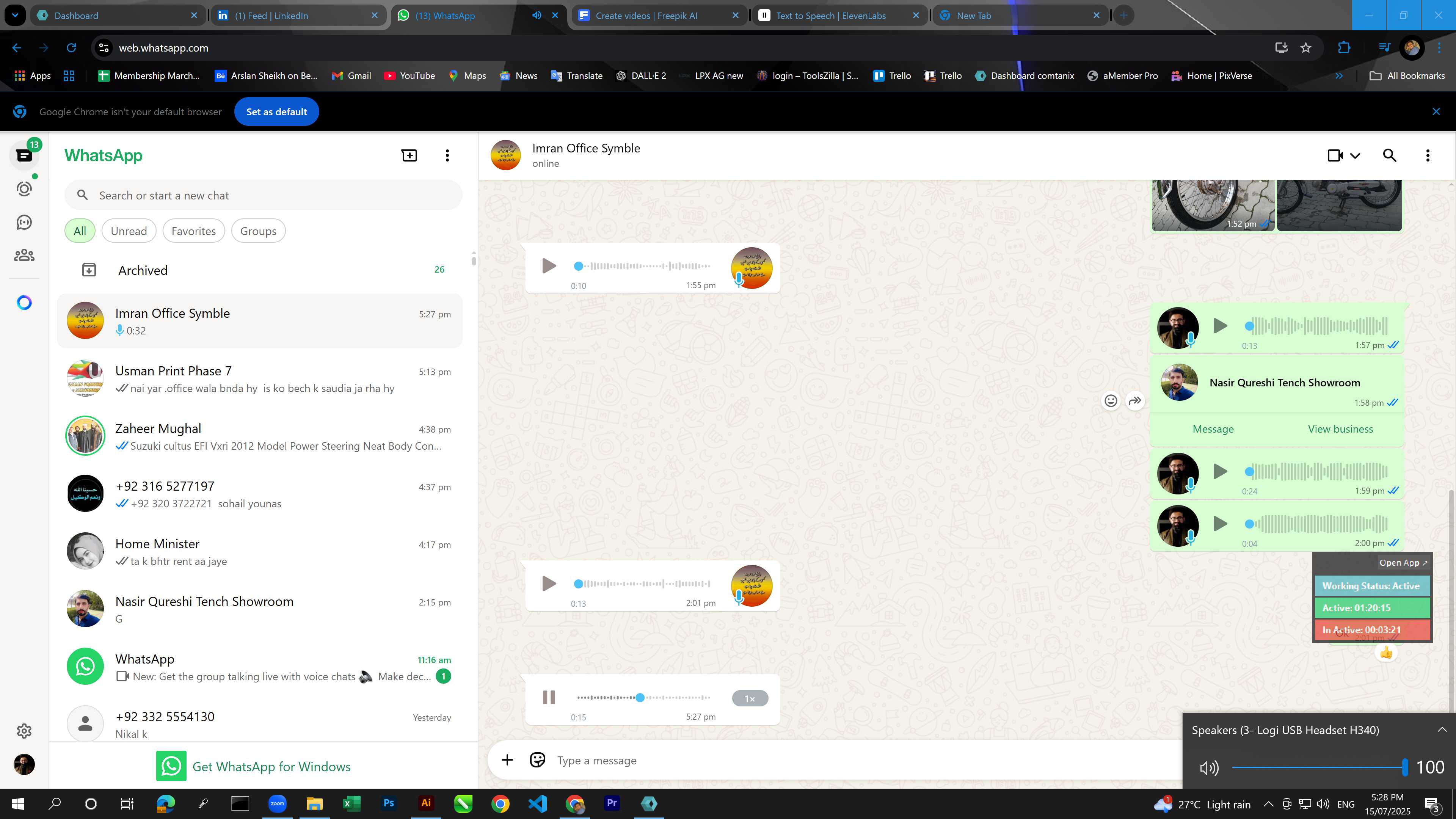
Task: Start a video call in chat header
Action: coord(1335,155)
